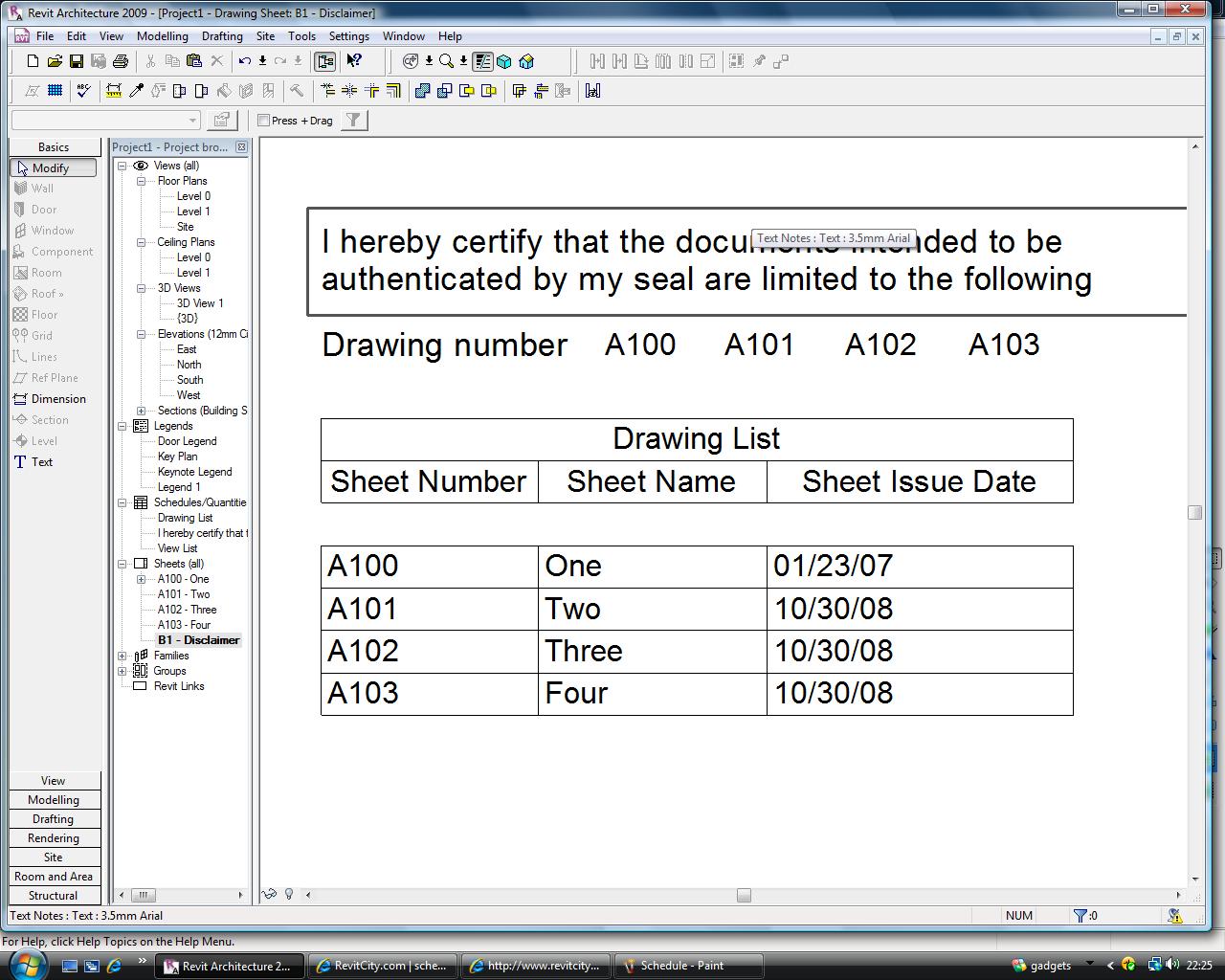Select Drawing List in the project browser

[185, 518]
